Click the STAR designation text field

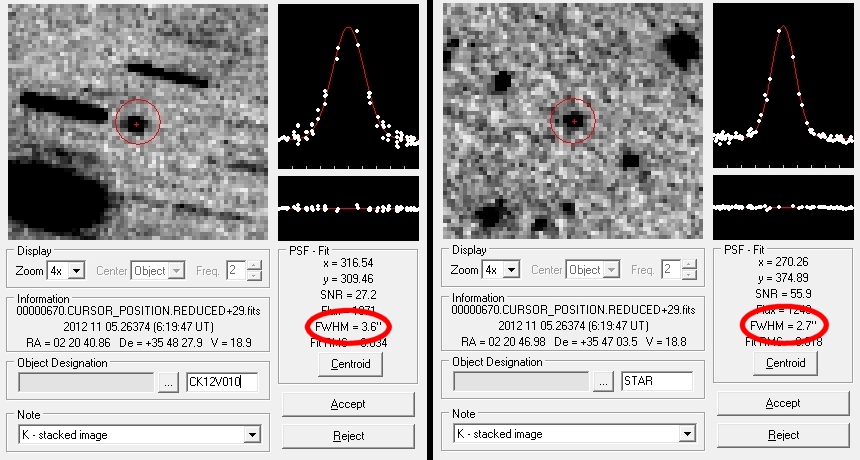656,381
